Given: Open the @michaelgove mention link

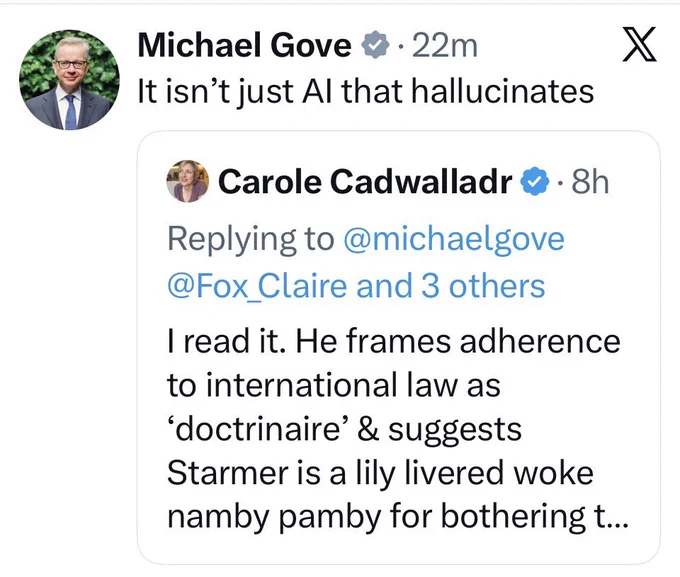Looking at the screenshot, I should point(454,239).
